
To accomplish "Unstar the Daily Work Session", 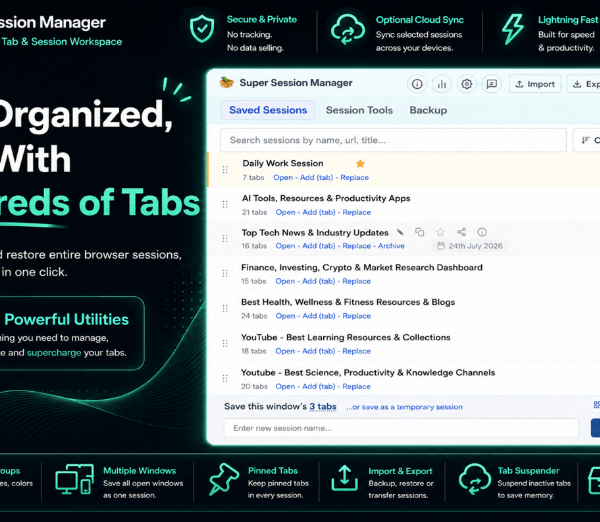I will click(360, 164).
